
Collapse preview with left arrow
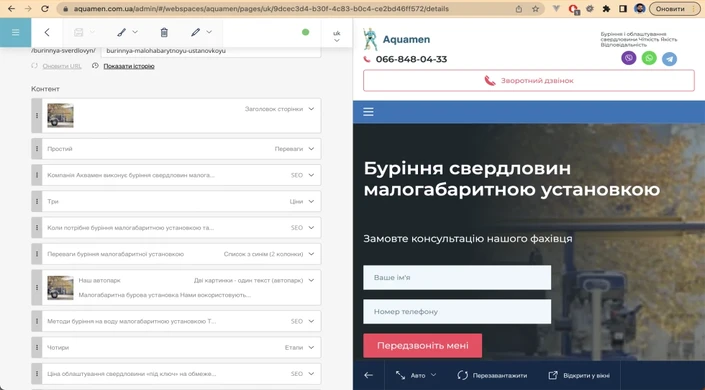tap(369, 375)
